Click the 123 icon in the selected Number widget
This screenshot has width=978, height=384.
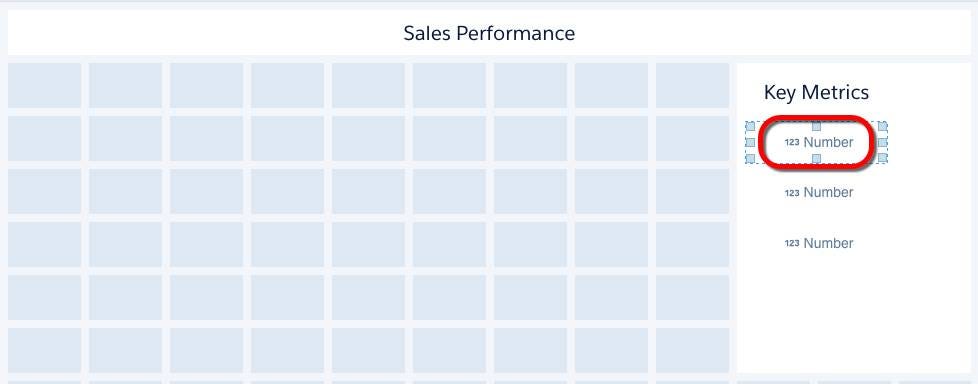pos(792,143)
